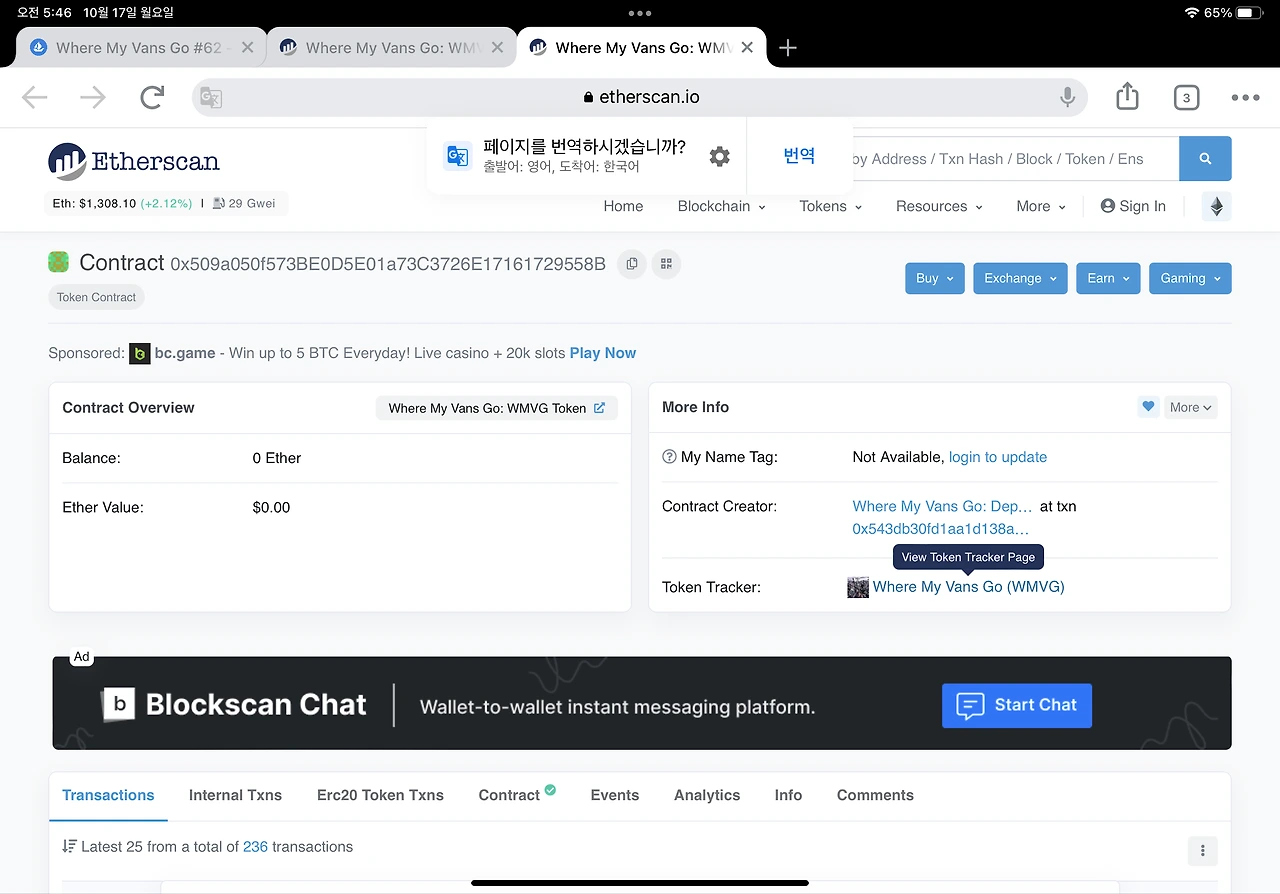
Task: Open Where My Vans Go: WMVG Token link
Action: [x=497, y=408]
